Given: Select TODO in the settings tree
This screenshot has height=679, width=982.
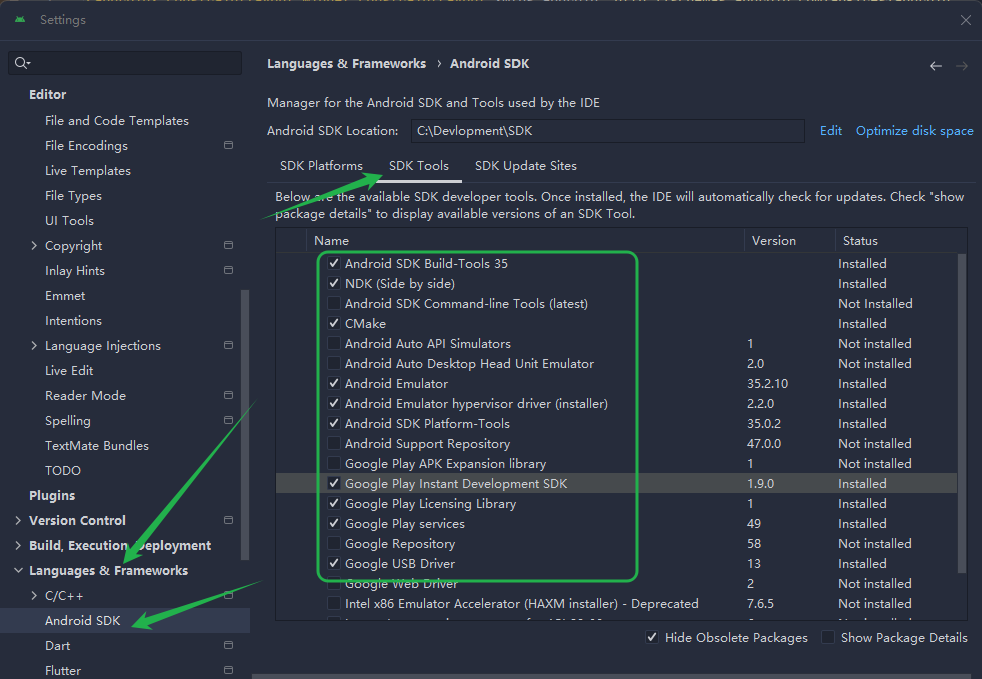Looking at the screenshot, I should click(x=63, y=471).
